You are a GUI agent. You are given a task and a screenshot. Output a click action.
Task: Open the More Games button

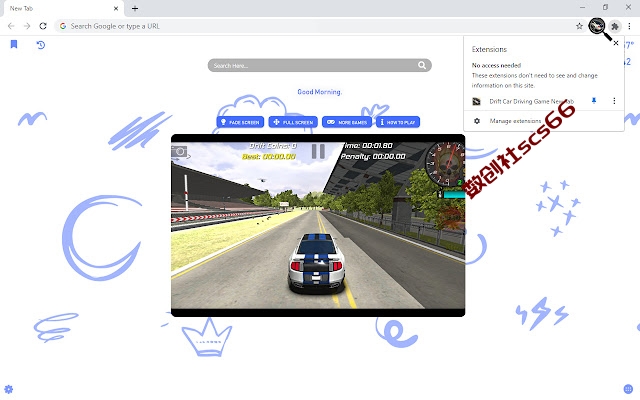pos(347,122)
